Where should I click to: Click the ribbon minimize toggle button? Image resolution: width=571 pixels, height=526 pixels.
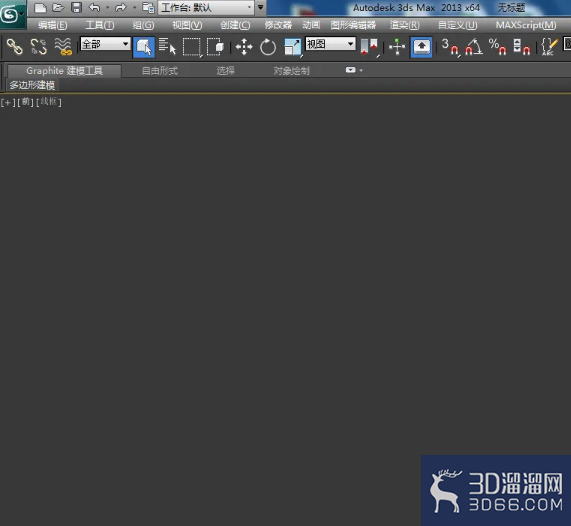point(351,70)
